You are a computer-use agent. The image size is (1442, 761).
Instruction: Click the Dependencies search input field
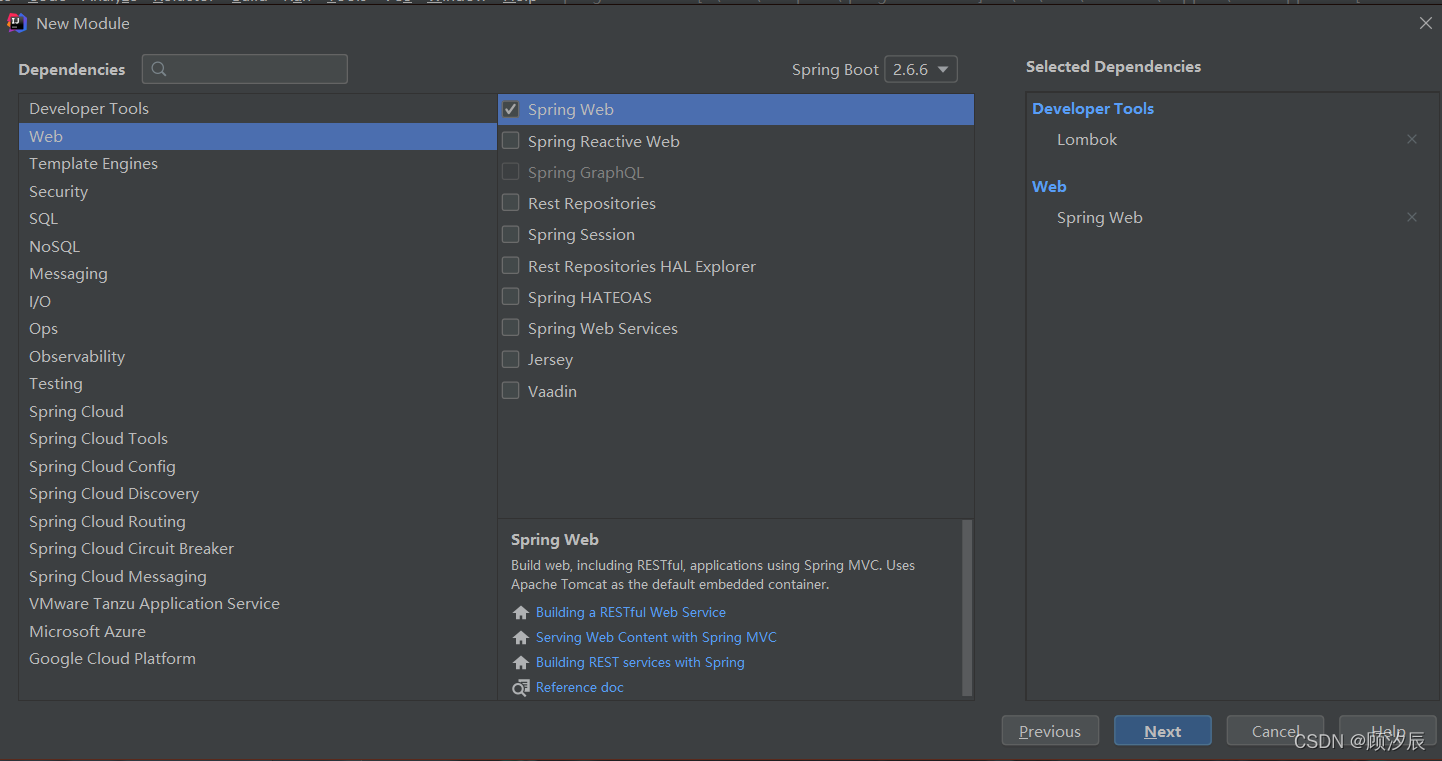coord(245,69)
